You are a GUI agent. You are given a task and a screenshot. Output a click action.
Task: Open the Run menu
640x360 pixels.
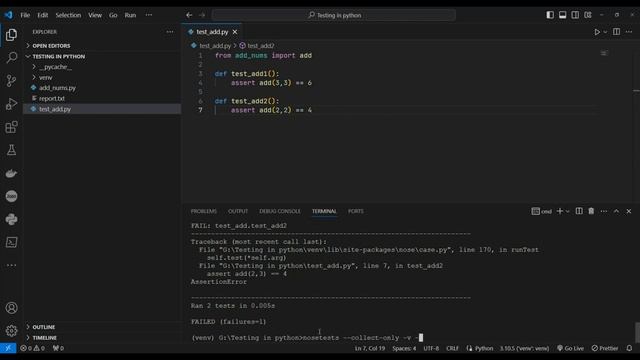point(130,15)
